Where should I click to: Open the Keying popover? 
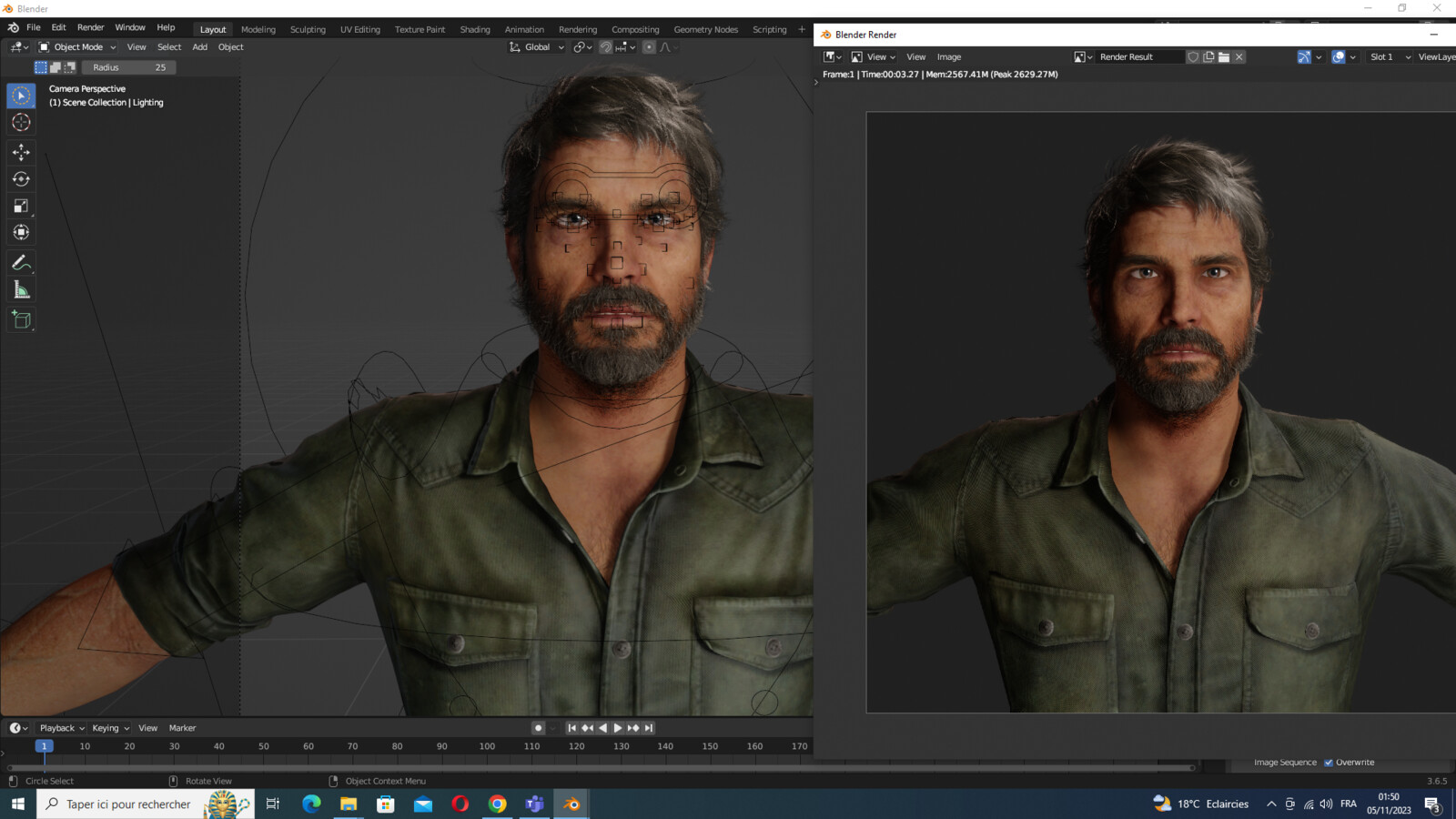(x=110, y=728)
